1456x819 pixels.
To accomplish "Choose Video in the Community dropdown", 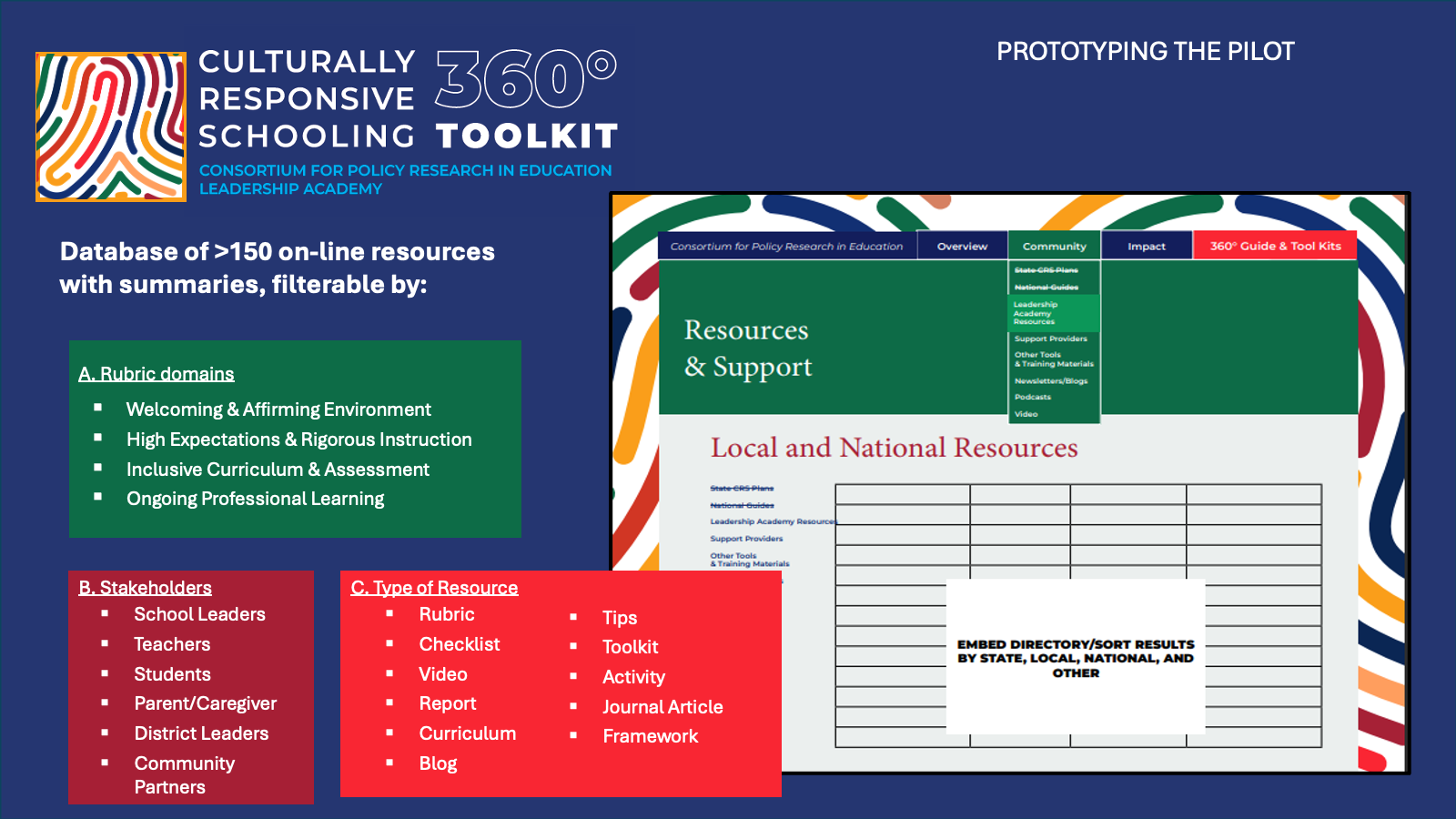I will (1026, 414).
